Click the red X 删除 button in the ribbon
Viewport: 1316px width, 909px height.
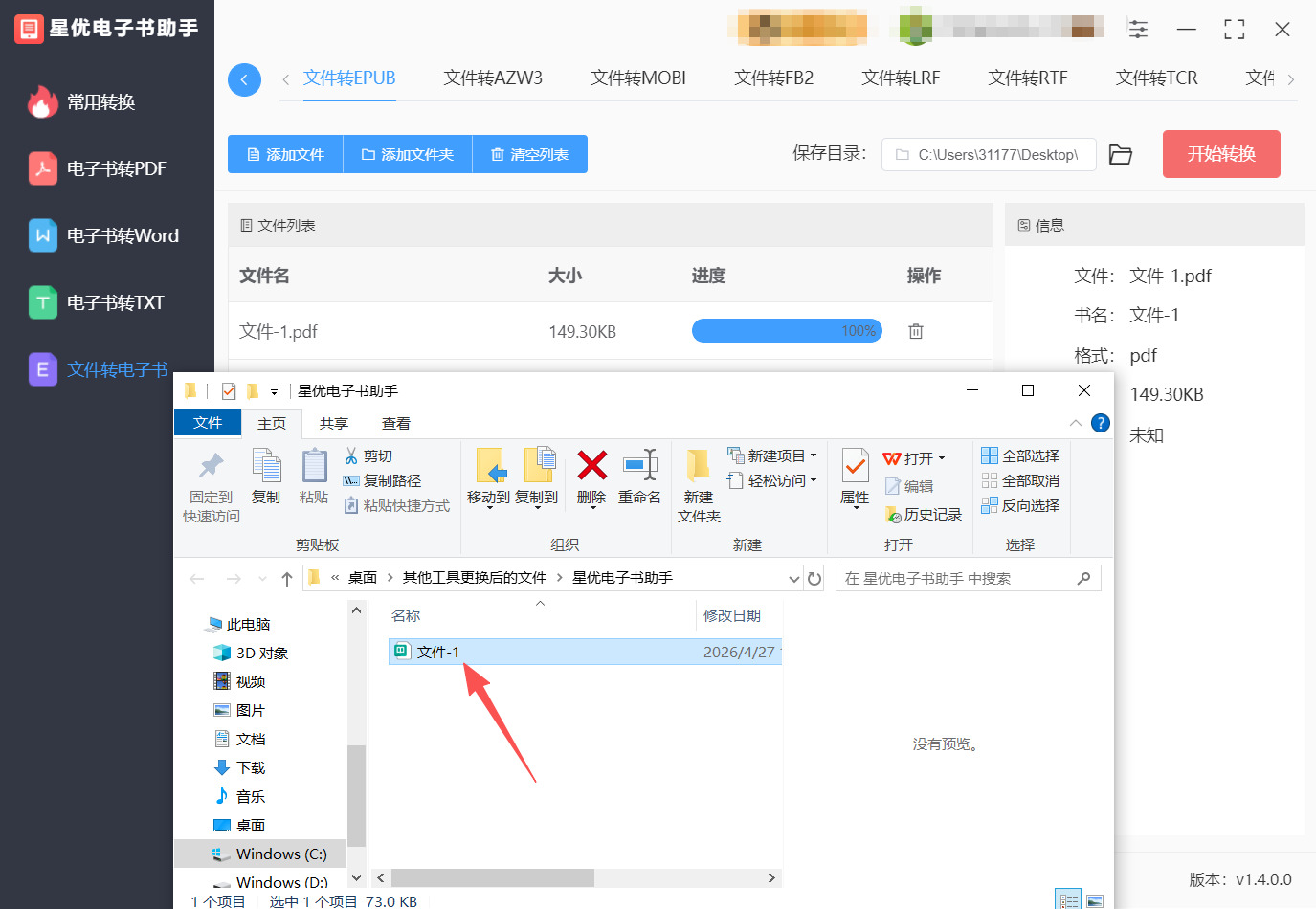tap(591, 477)
